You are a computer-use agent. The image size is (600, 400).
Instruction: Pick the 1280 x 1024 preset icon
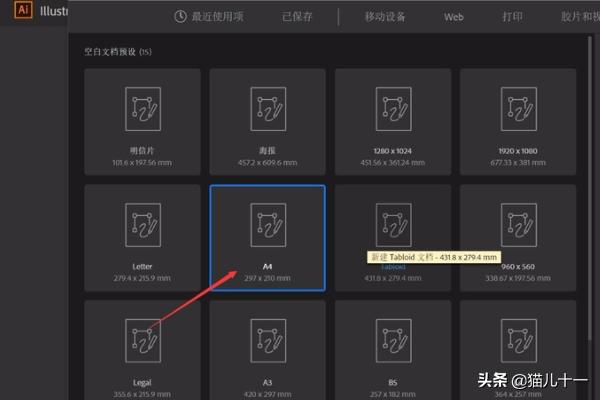coord(393,109)
